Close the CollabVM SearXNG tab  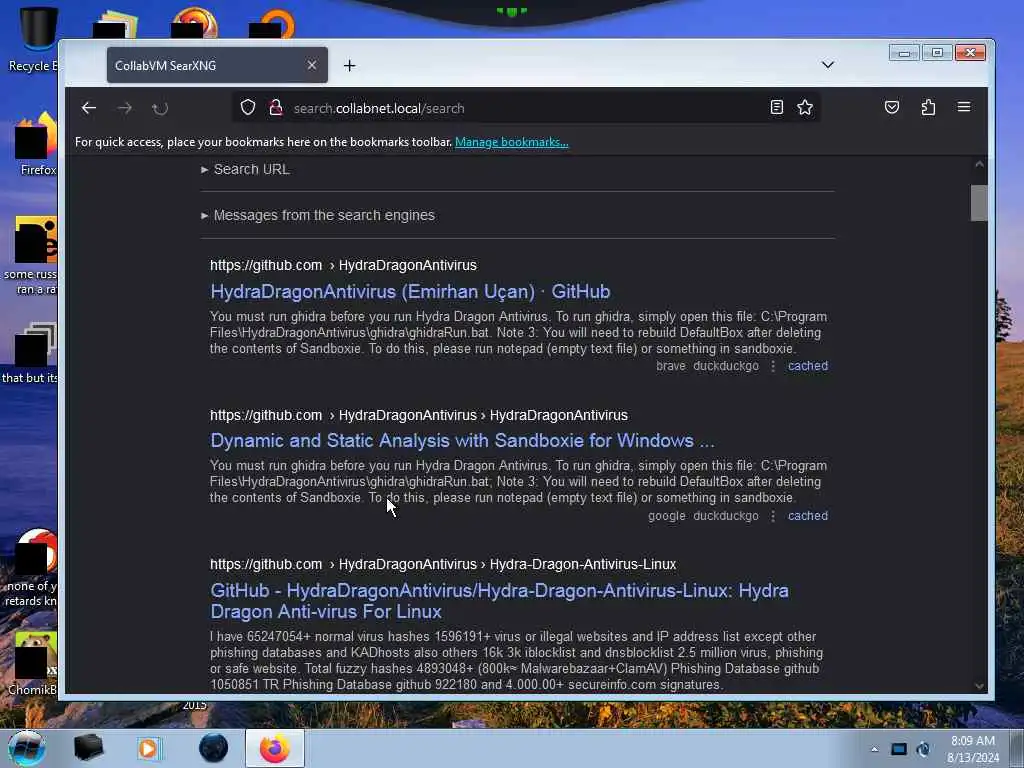[x=312, y=65]
